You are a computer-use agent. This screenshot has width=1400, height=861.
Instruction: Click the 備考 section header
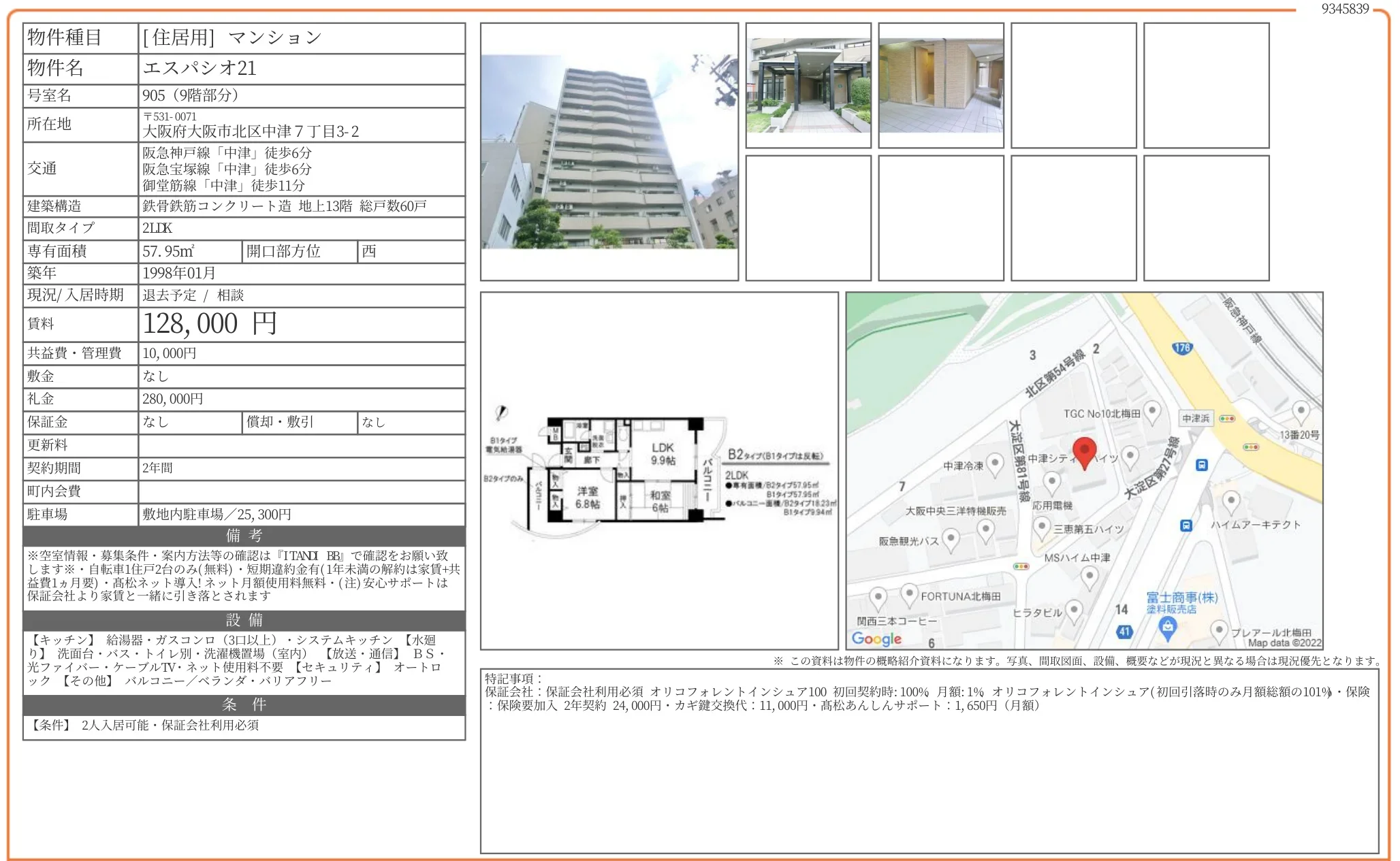coord(244,536)
